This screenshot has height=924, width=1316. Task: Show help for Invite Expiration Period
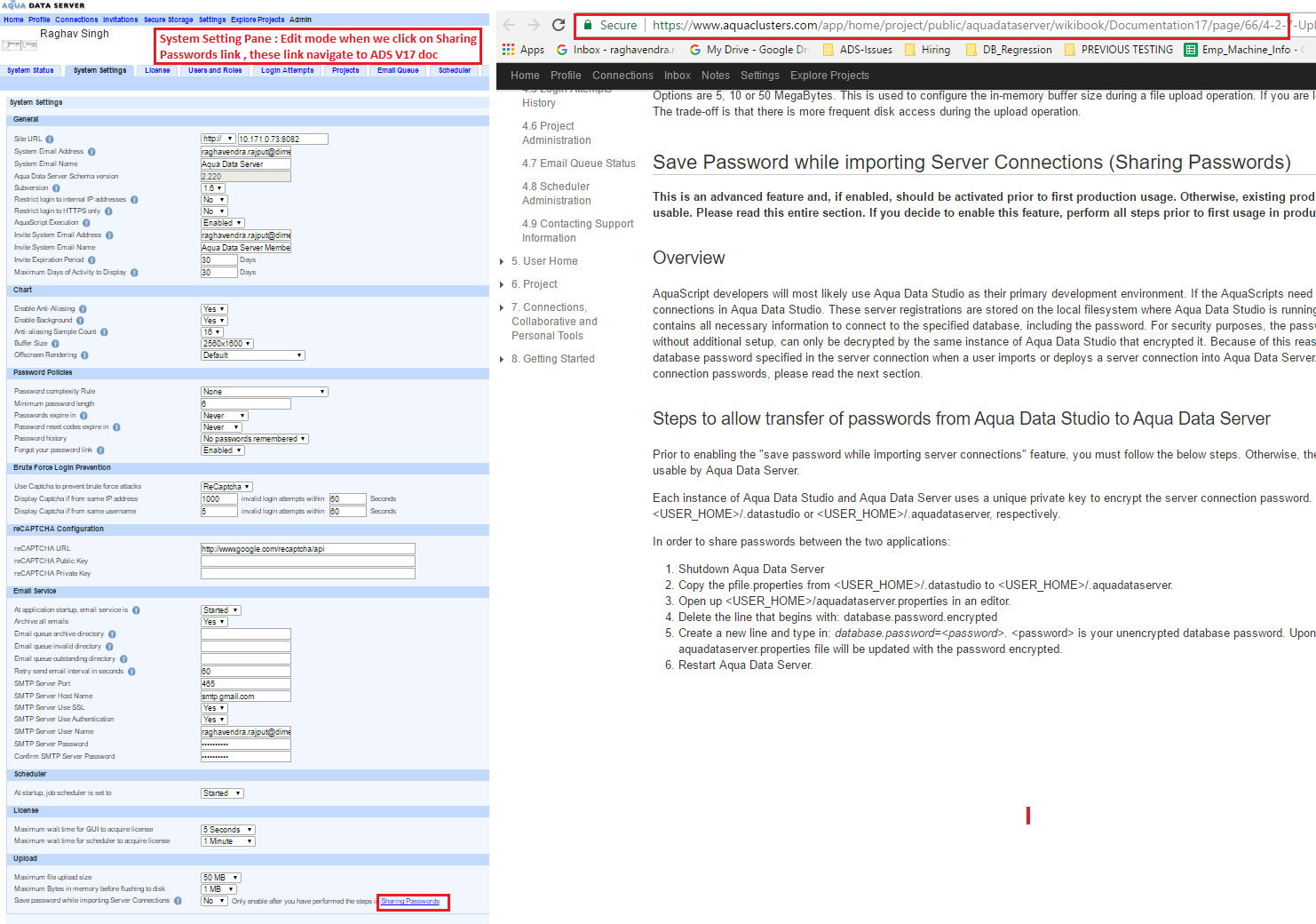(91, 260)
